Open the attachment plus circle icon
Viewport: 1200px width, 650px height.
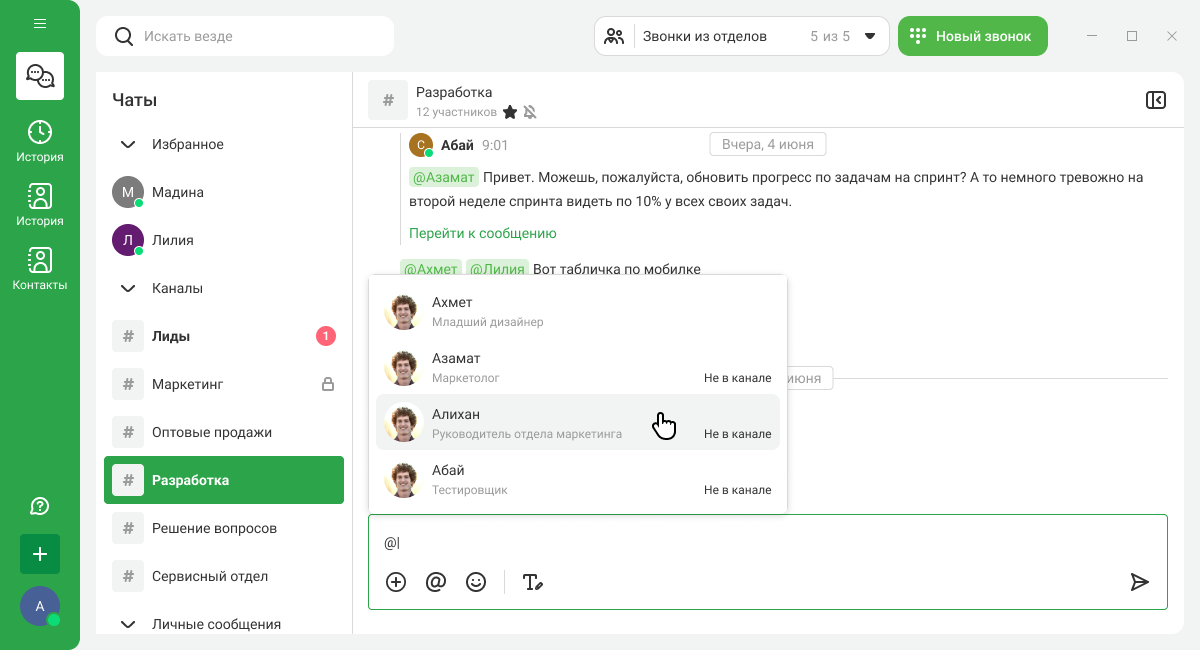[x=396, y=582]
